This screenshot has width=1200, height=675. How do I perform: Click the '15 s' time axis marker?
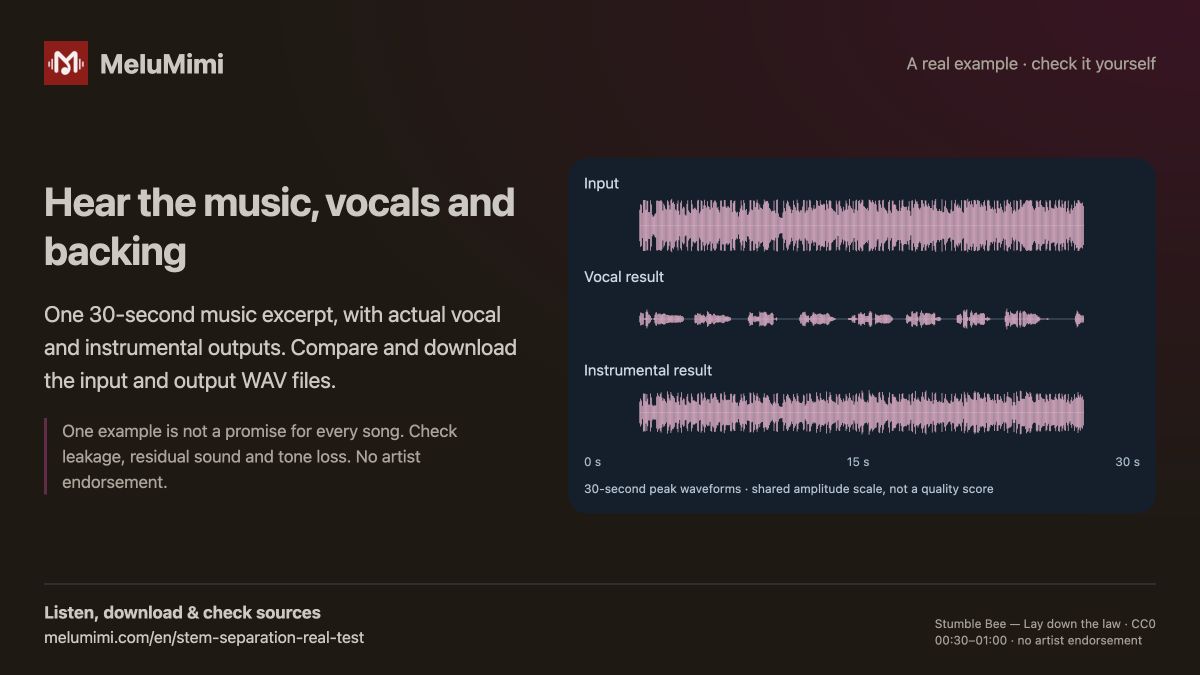[858, 462]
